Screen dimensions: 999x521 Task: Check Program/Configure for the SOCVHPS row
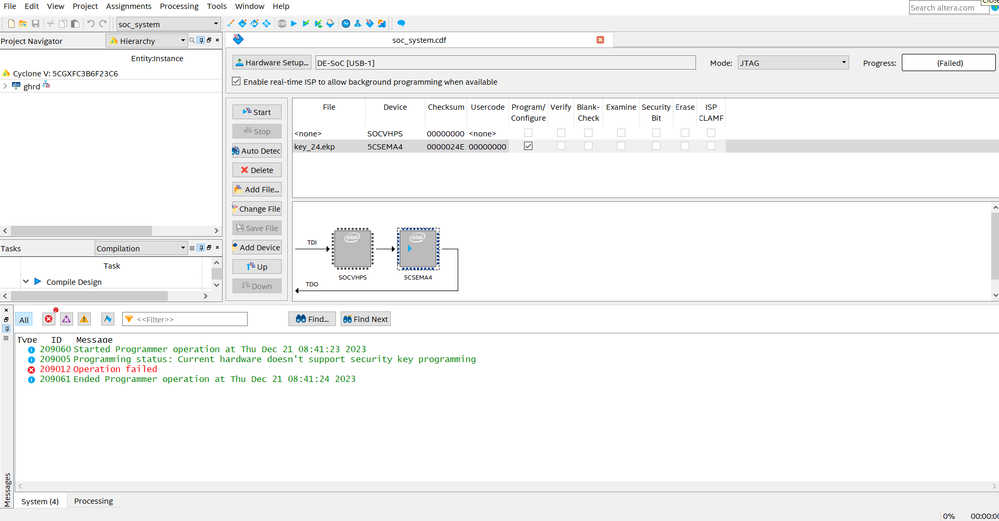tap(528, 133)
